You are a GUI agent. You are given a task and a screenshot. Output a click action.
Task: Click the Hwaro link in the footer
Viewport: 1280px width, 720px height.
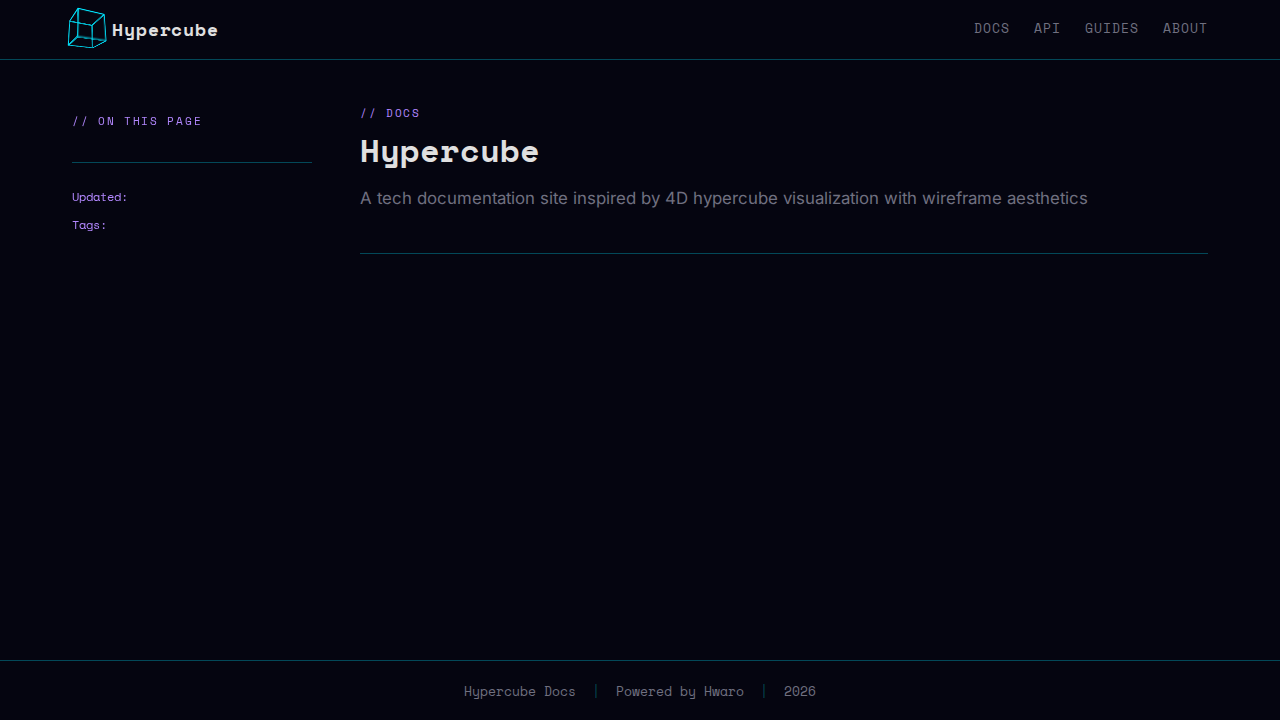point(723,691)
